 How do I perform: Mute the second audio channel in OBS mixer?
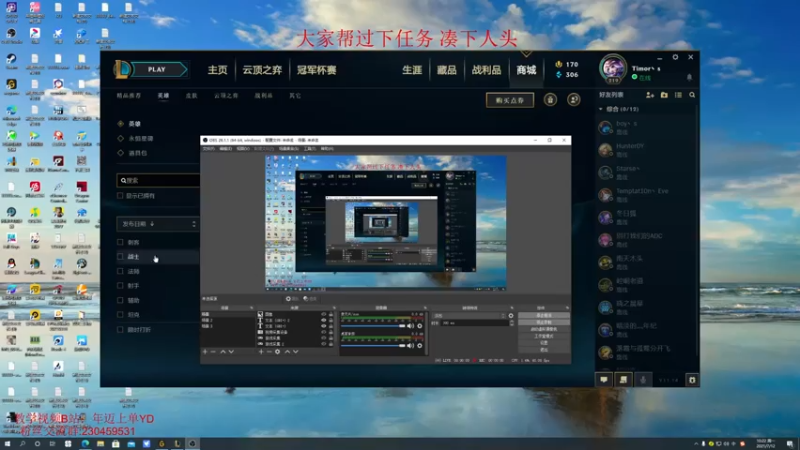point(411,345)
